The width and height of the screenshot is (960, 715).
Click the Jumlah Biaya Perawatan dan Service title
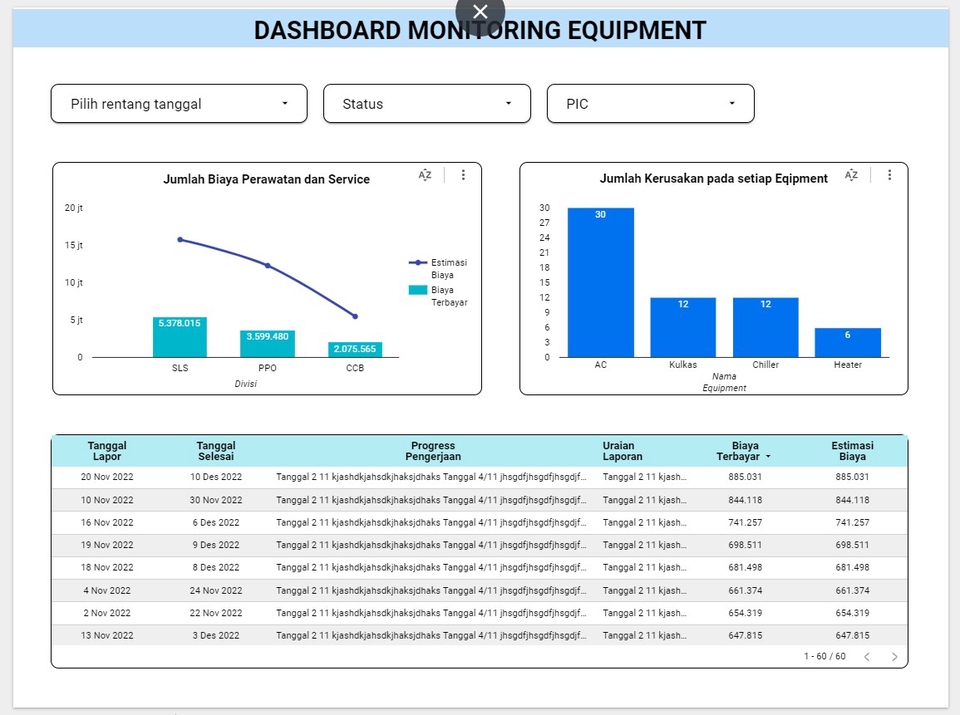tap(266, 179)
